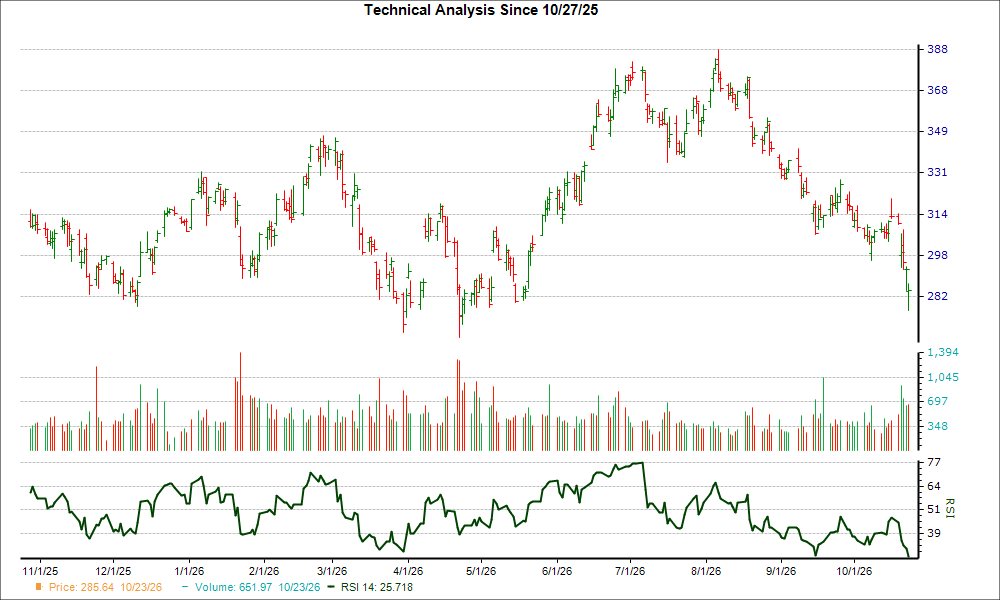Click the 4/1/26 date label
Viewport: 1000px width, 600px height.
point(408,571)
